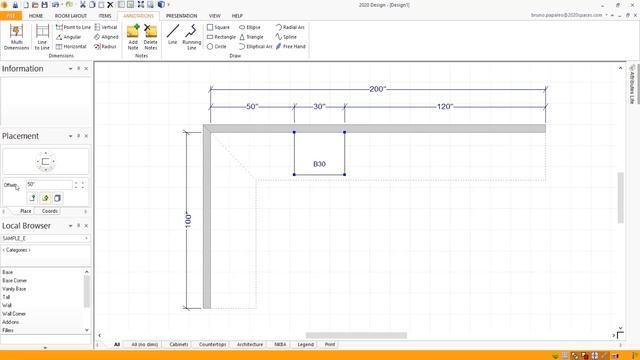Draw a Square shape
This screenshot has height=360, width=640.
click(x=218, y=27)
